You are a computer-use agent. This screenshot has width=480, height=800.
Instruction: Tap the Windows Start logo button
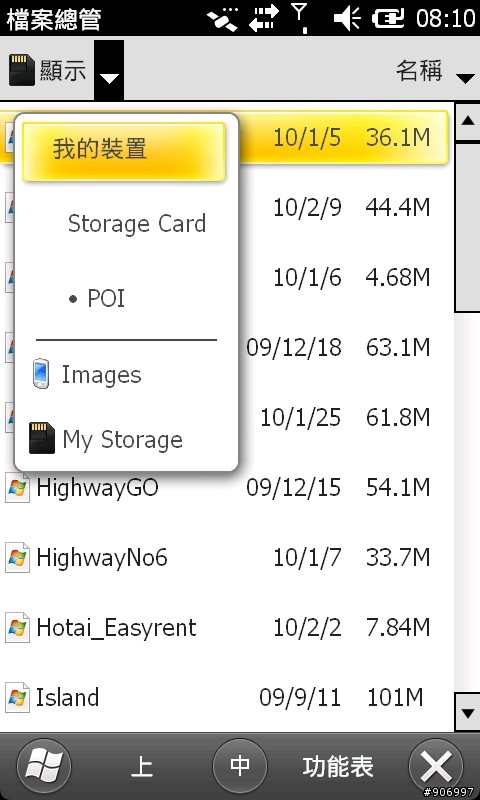(x=44, y=766)
